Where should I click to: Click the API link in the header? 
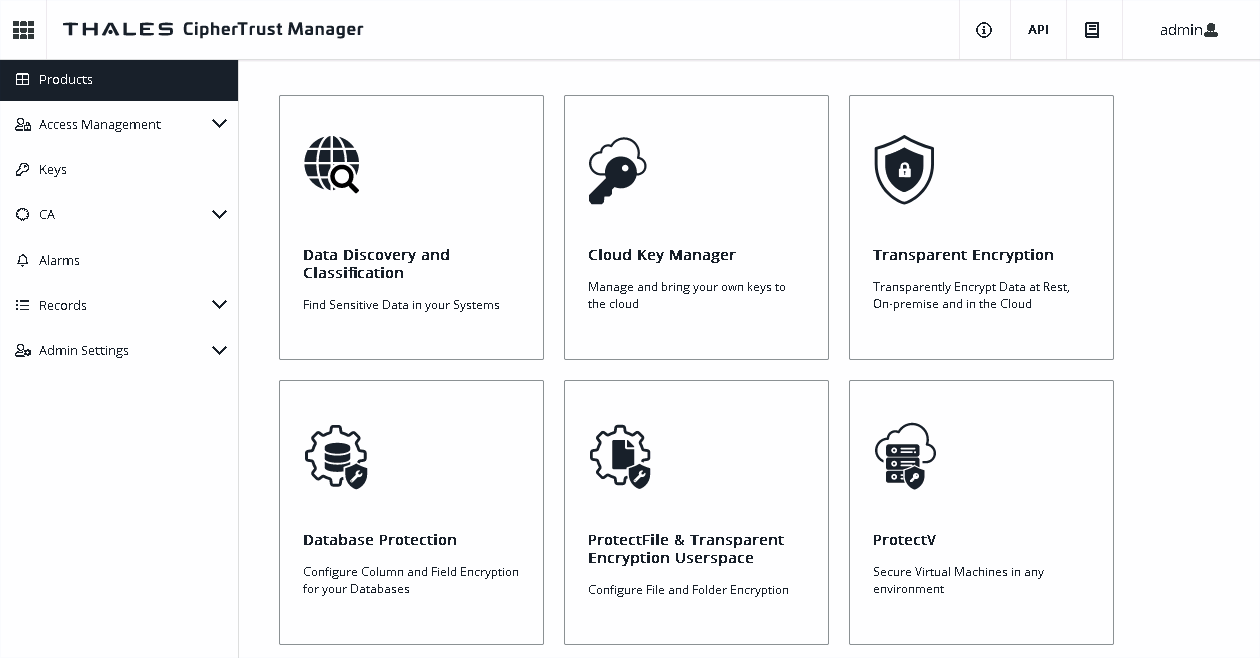(x=1038, y=30)
